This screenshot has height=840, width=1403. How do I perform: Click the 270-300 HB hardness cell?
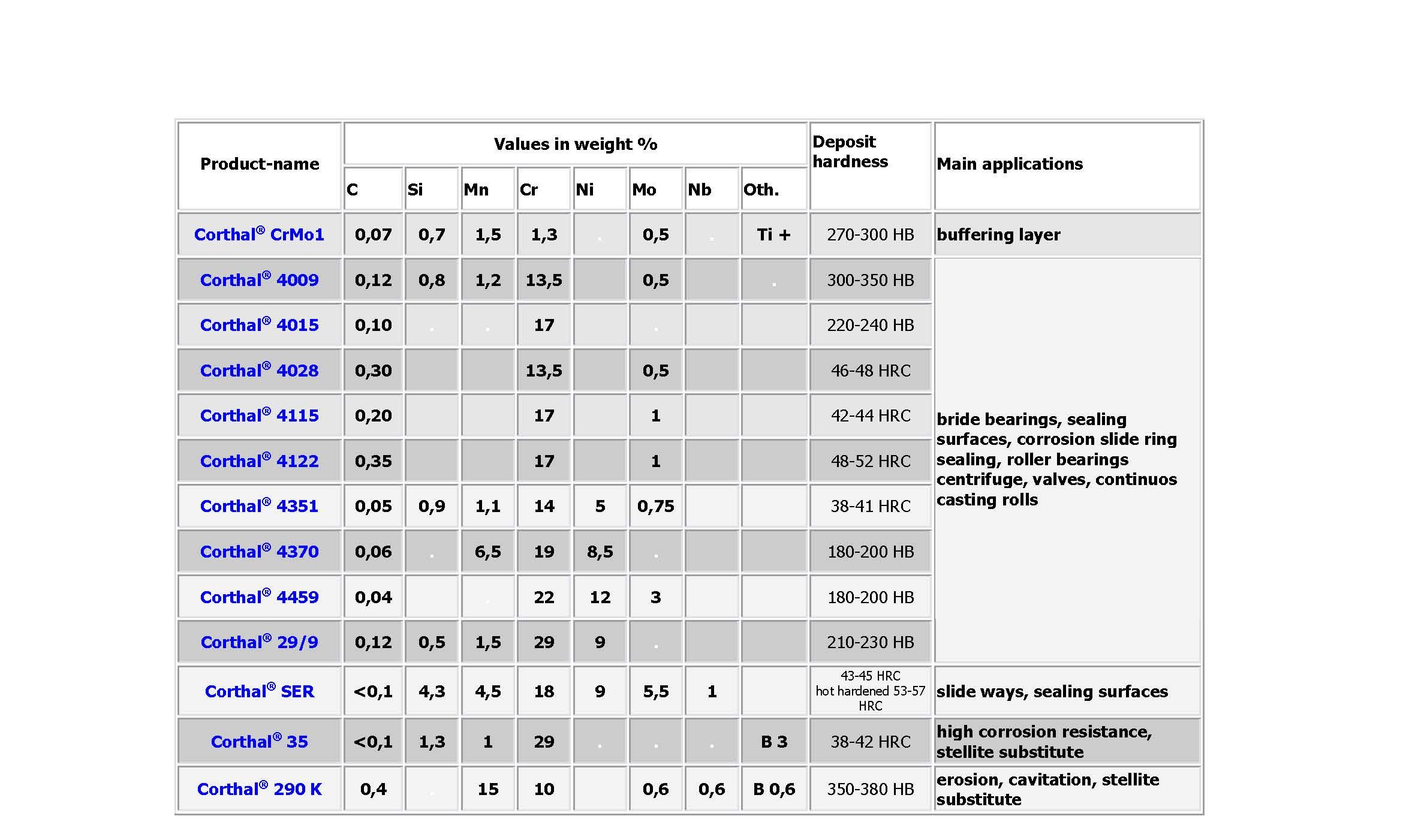click(871, 234)
